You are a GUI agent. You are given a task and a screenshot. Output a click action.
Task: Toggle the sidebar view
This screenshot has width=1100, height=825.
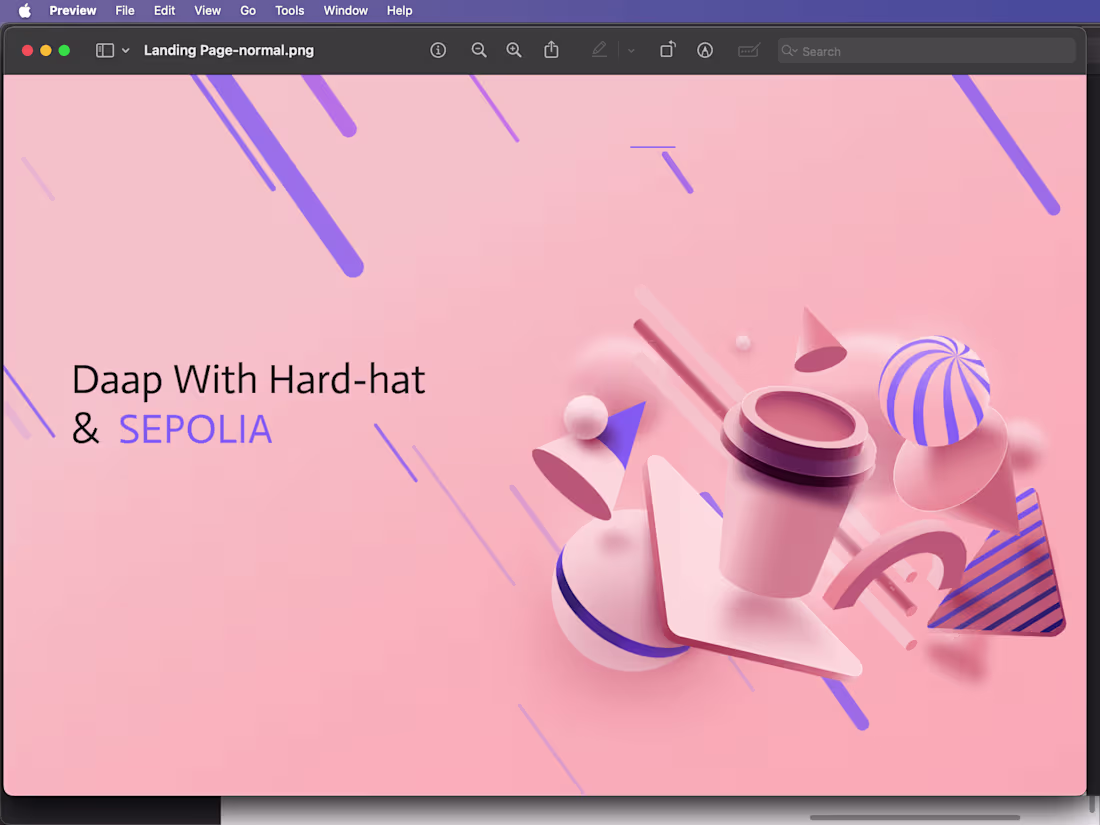106,50
